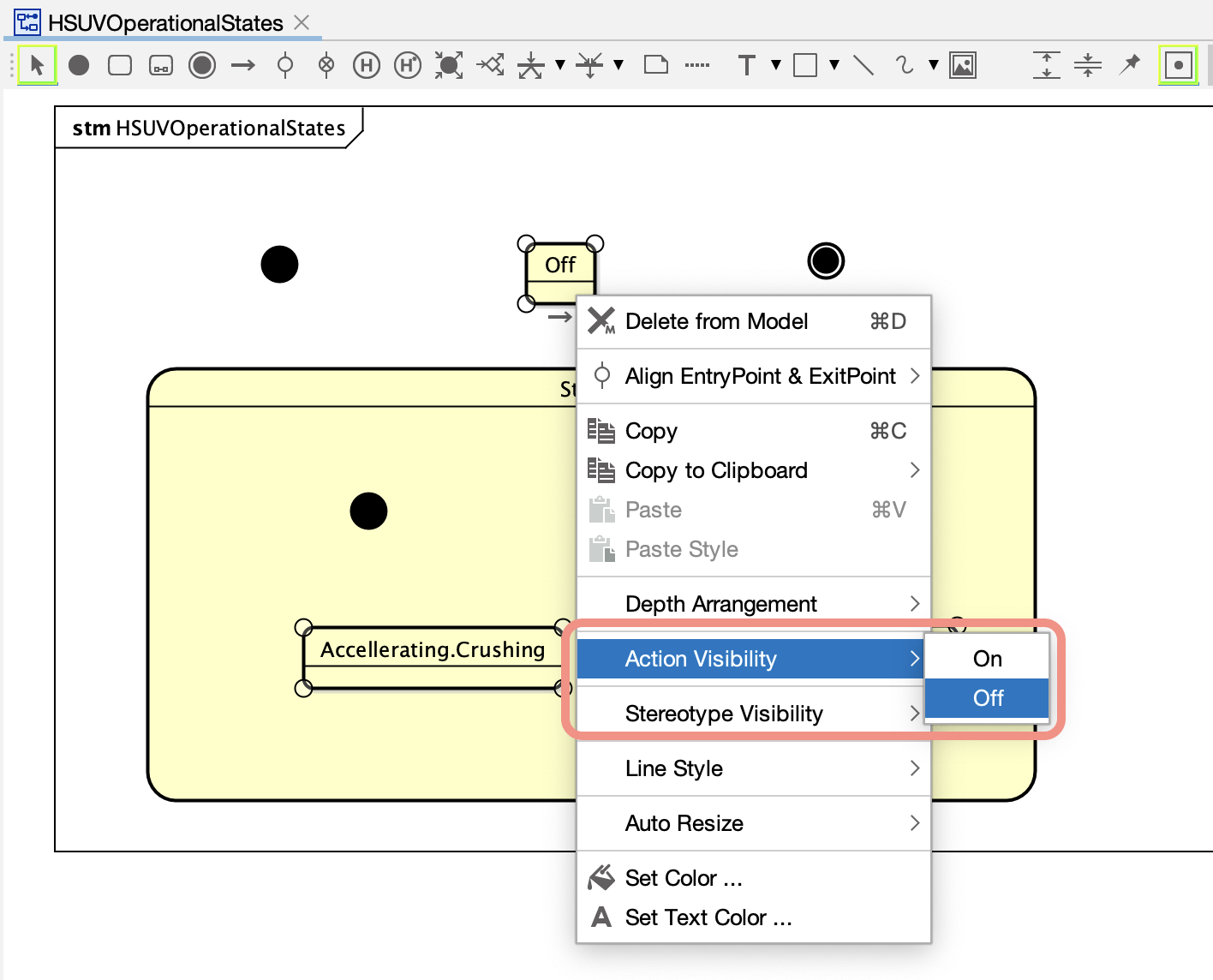Select the initial pseudostate tool
1213x980 pixels.
pos(79,65)
